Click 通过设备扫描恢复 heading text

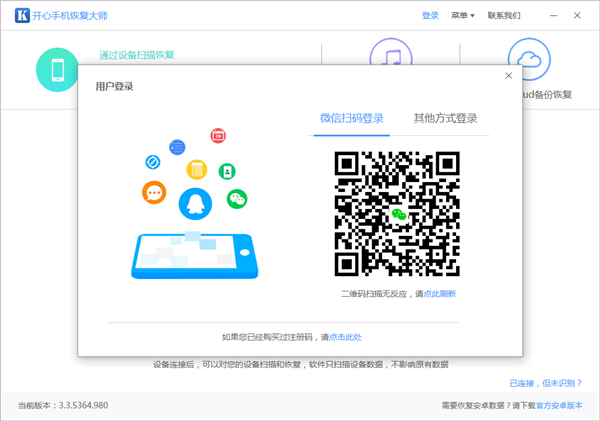(x=137, y=55)
